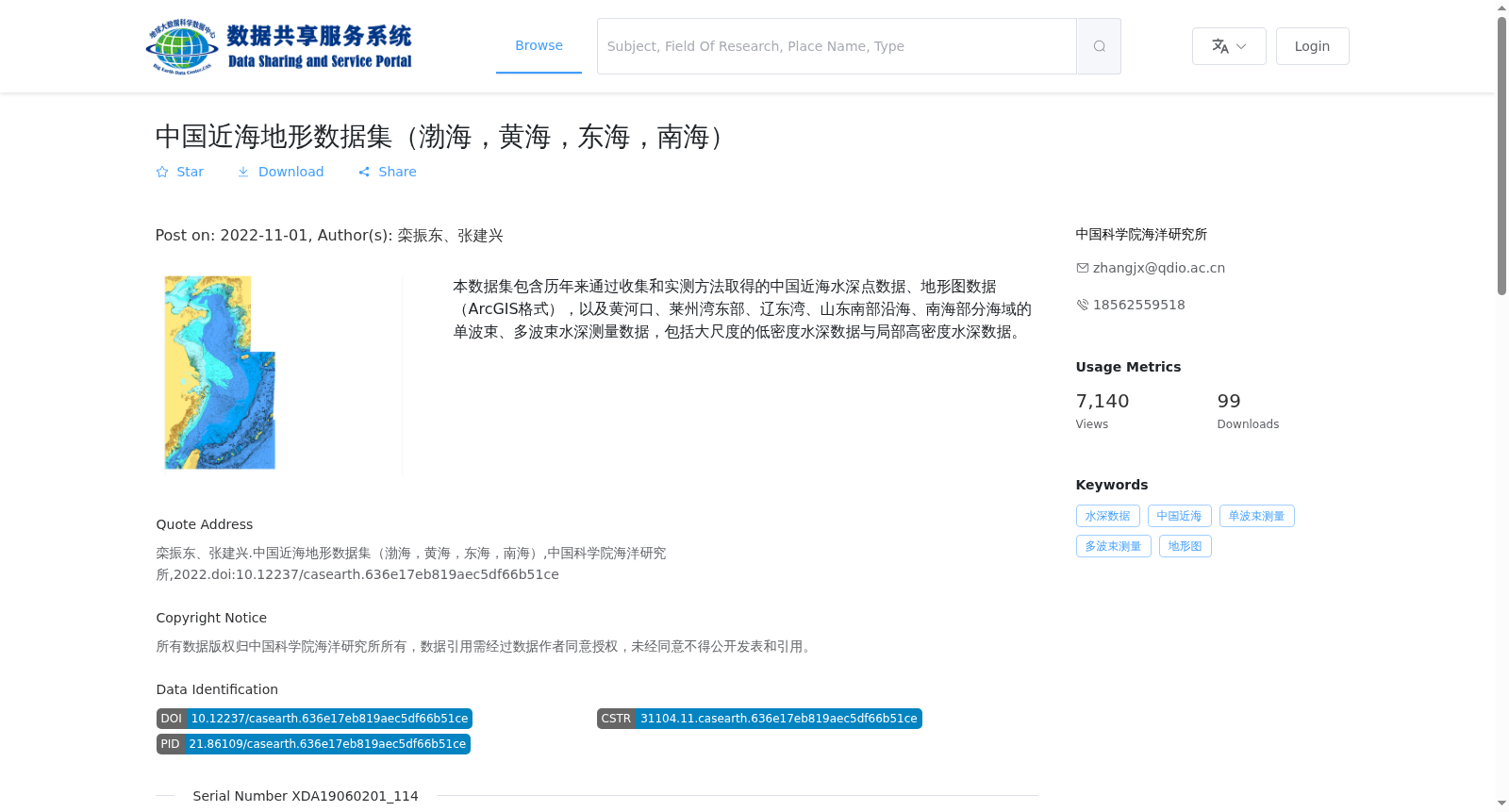This screenshot has height=812, width=1509.
Task: Click the Copyright Notice heading
Action: (x=211, y=618)
